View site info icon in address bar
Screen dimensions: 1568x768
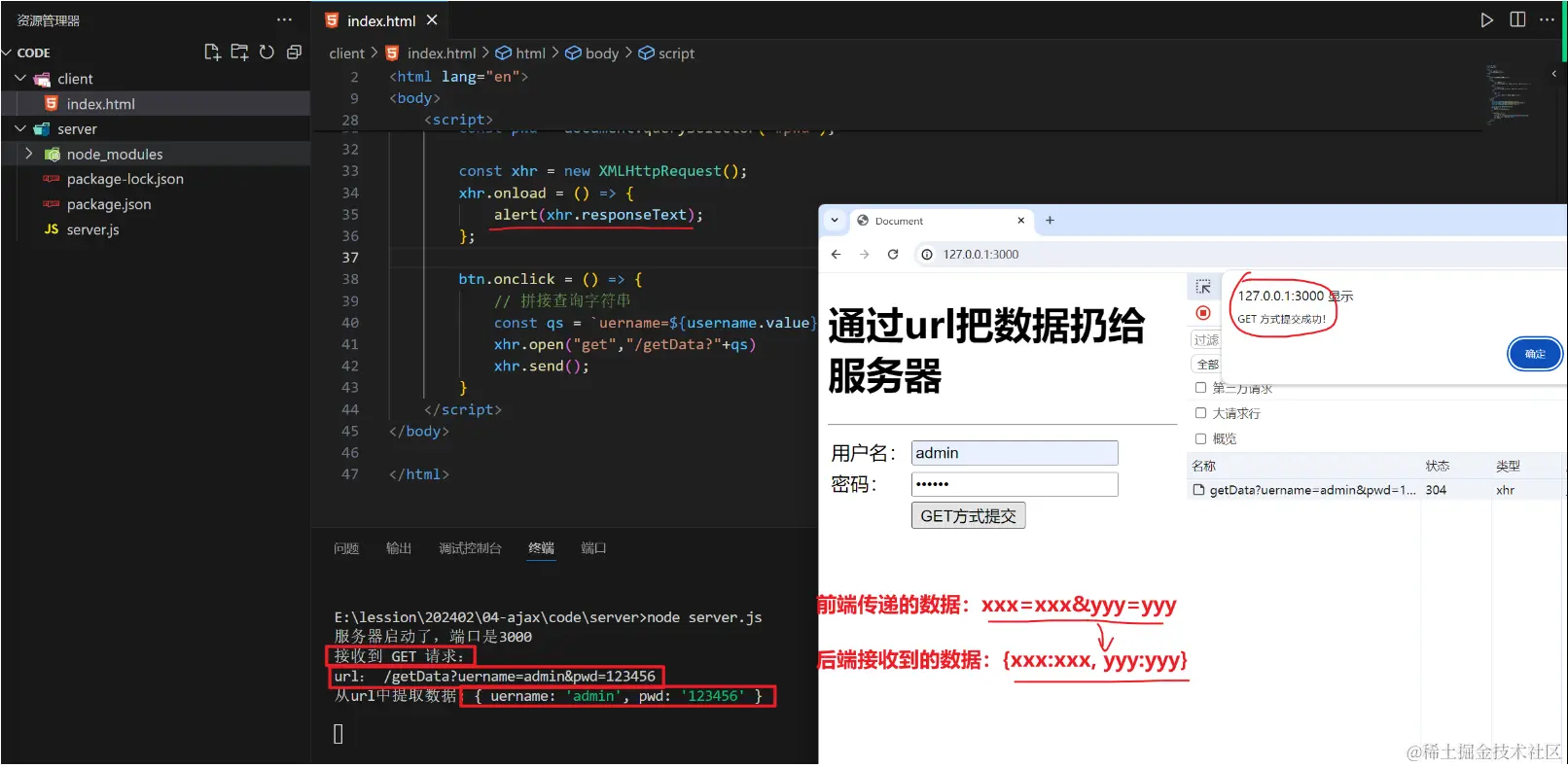[x=927, y=255]
